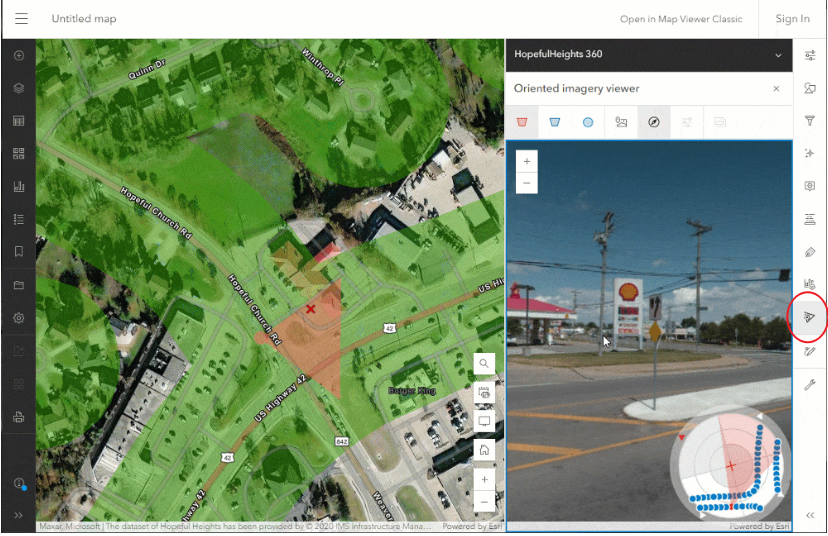Viewport: 828px width, 536px height.
Task: Open the Tables panel in left sidebar
Action: click(19, 121)
